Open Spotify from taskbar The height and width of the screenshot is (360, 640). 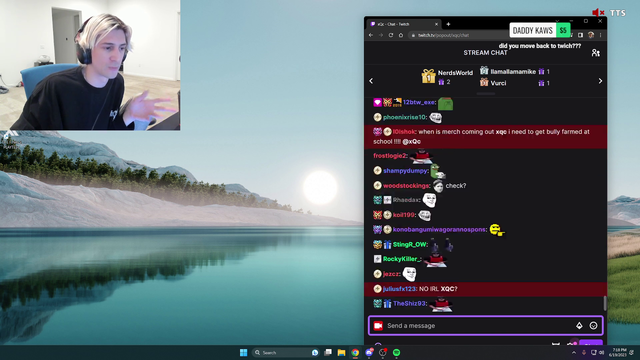(x=396, y=352)
